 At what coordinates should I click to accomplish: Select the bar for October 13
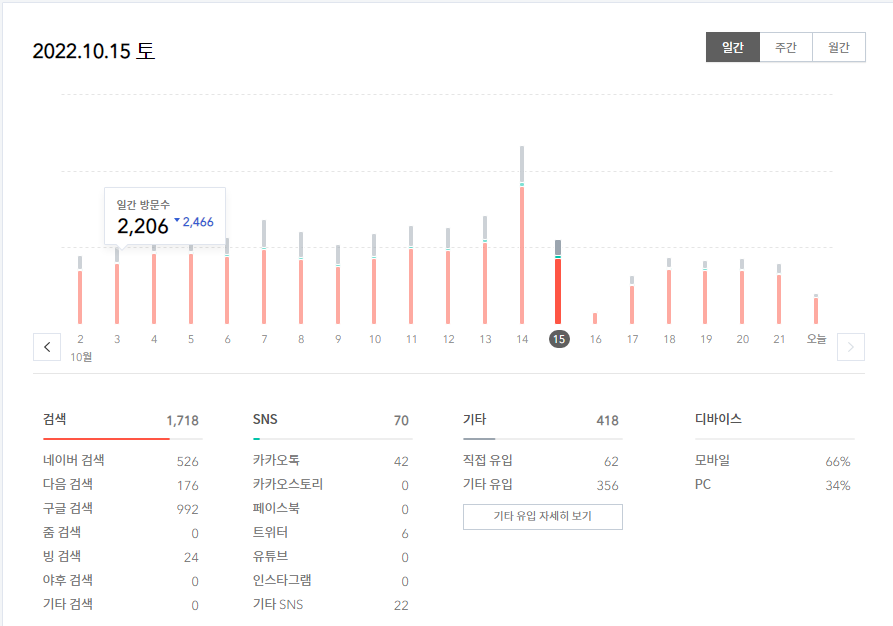point(485,270)
